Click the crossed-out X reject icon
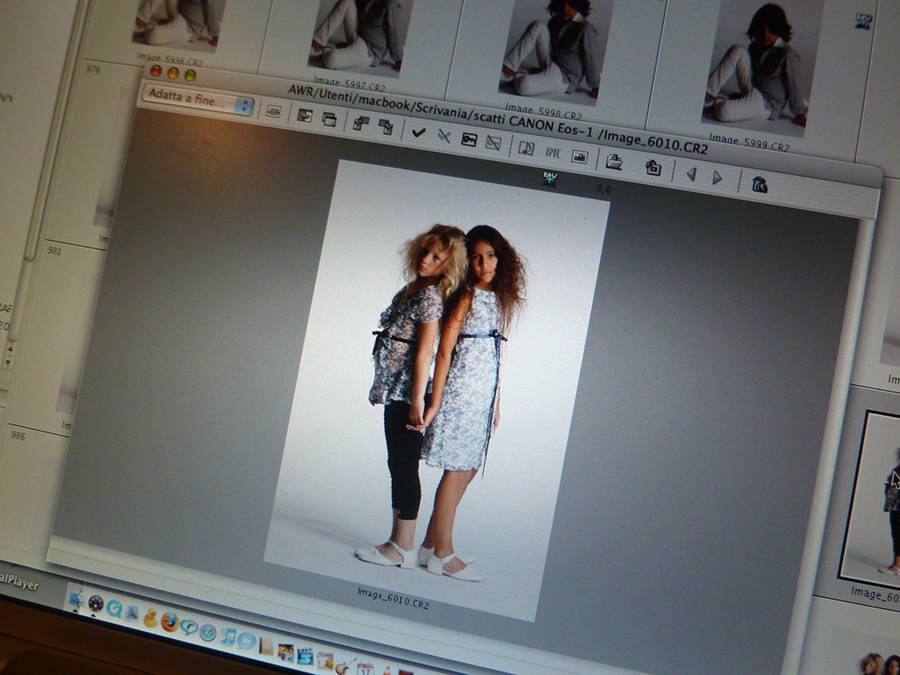The height and width of the screenshot is (675, 900). pos(443,136)
